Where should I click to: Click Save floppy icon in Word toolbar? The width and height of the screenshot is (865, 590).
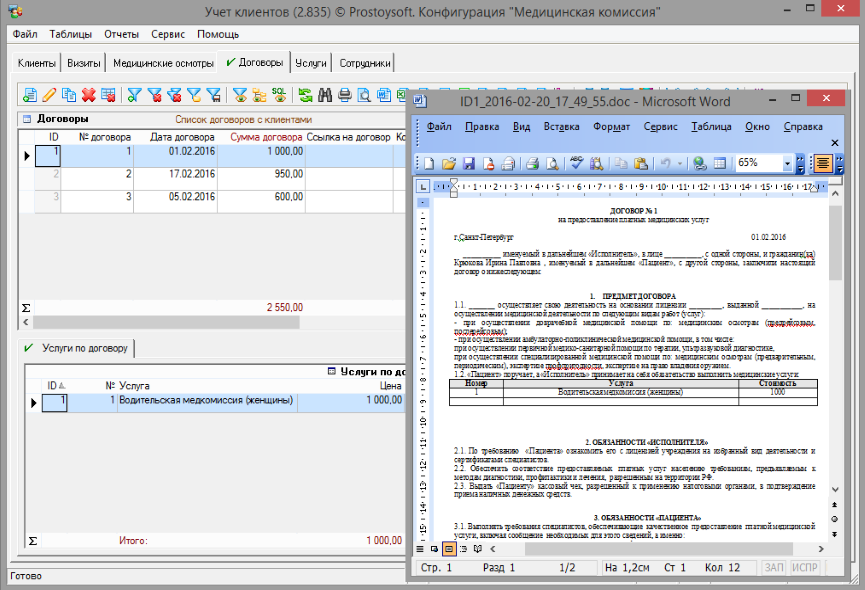coord(467,163)
